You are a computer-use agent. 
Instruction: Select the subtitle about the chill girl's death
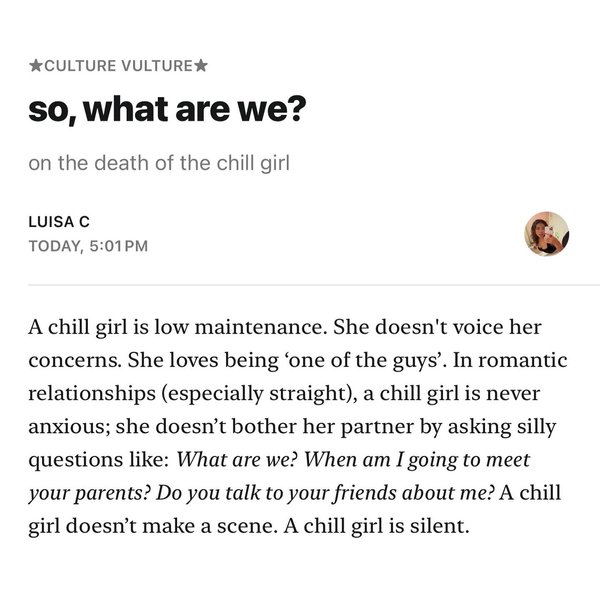pyautogui.click(x=159, y=162)
